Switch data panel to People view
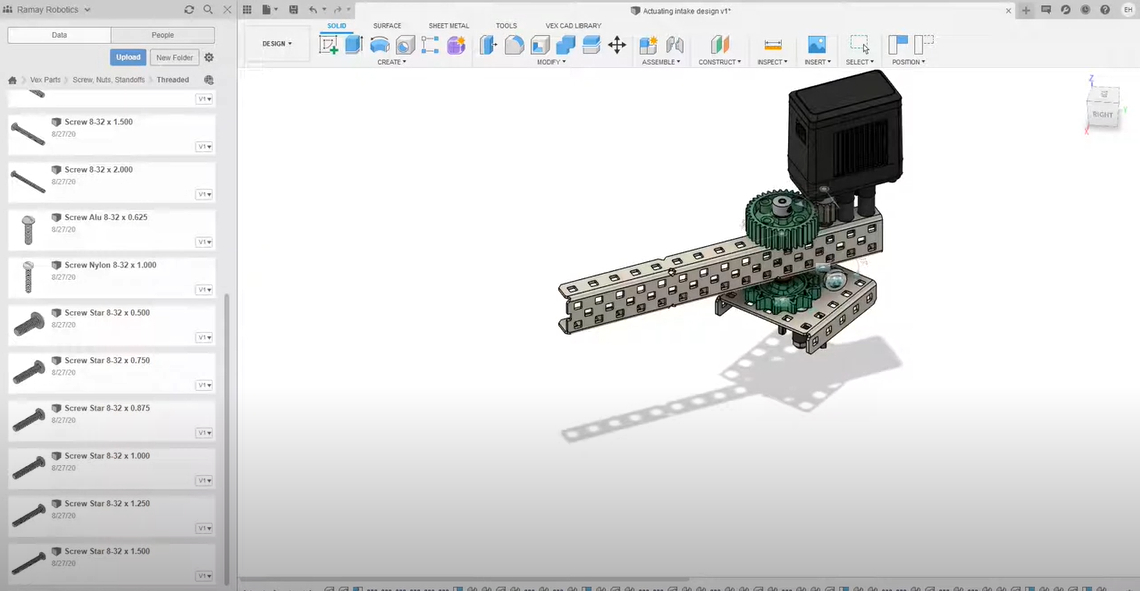The height and width of the screenshot is (591, 1140). tap(162, 35)
